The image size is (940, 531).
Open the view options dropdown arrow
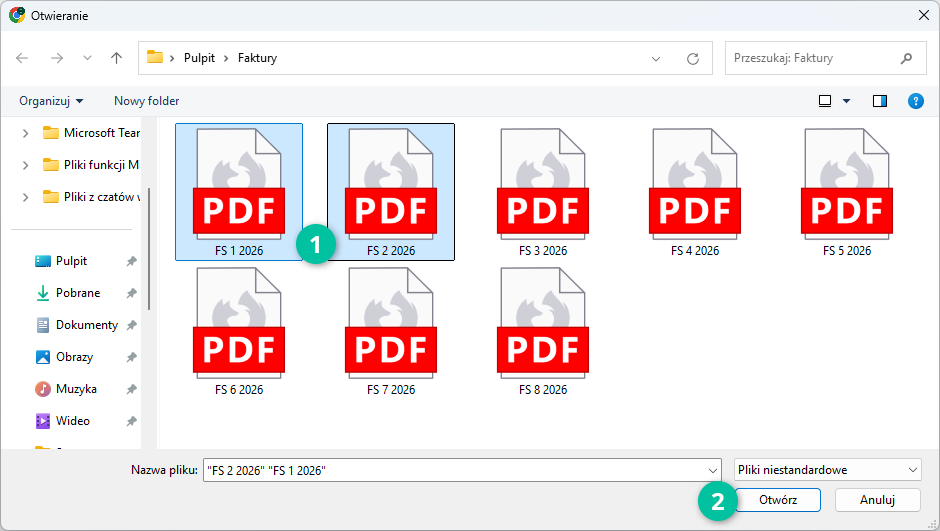point(846,101)
